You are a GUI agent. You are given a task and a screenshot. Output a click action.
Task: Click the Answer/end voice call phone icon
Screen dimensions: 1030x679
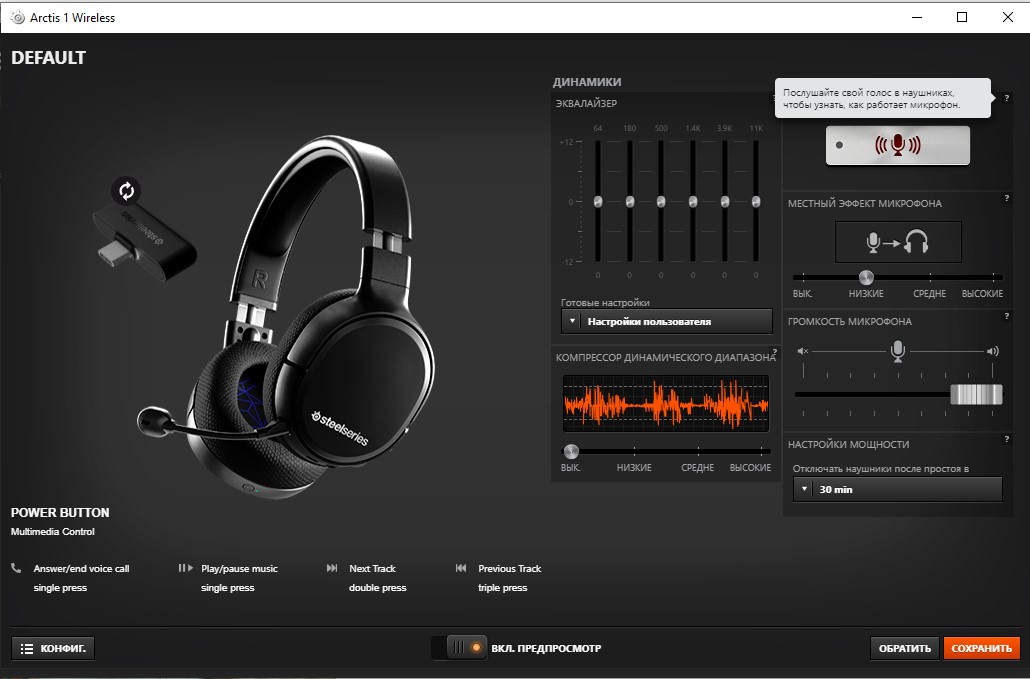coord(16,568)
